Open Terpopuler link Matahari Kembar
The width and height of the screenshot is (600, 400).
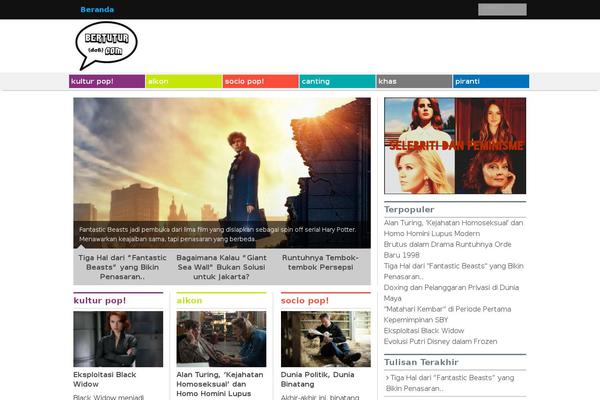point(447,314)
